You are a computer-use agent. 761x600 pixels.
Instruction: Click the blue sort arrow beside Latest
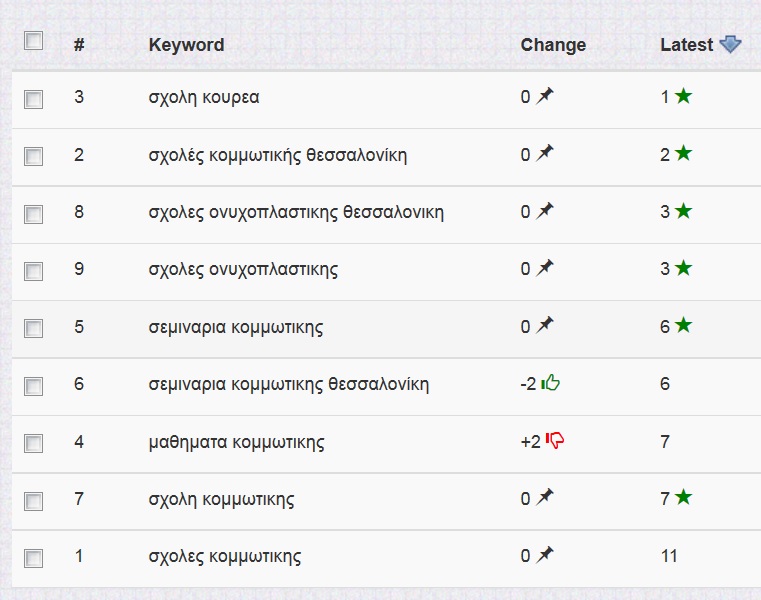(x=730, y=45)
